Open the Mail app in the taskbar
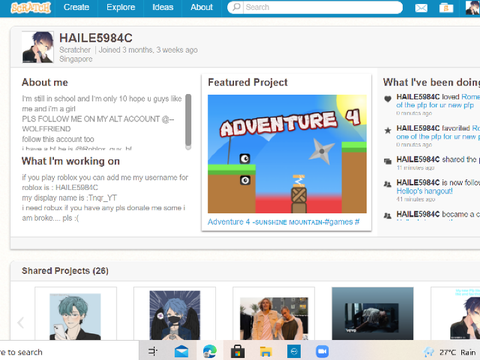 [x=181, y=352]
